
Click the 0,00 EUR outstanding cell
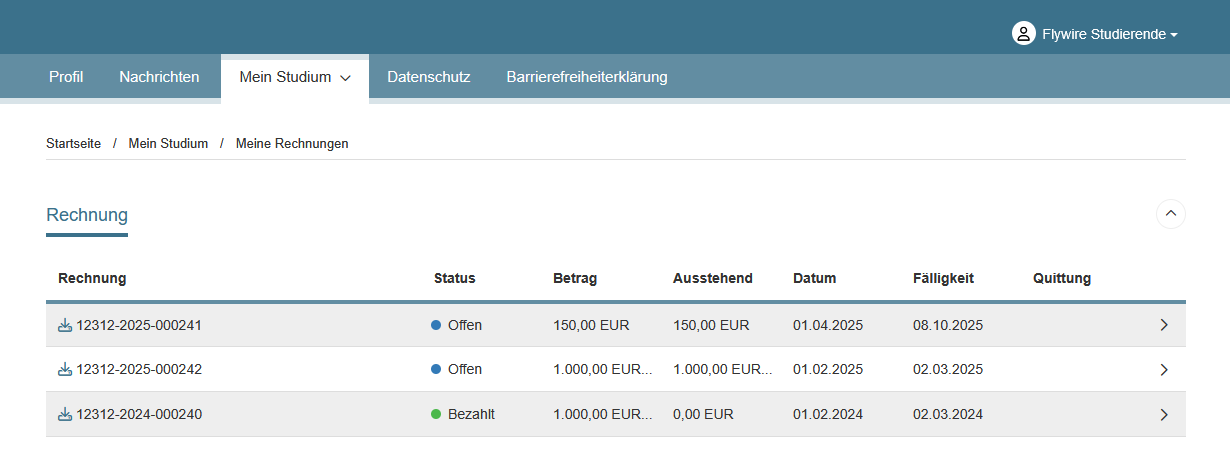click(703, 414)
